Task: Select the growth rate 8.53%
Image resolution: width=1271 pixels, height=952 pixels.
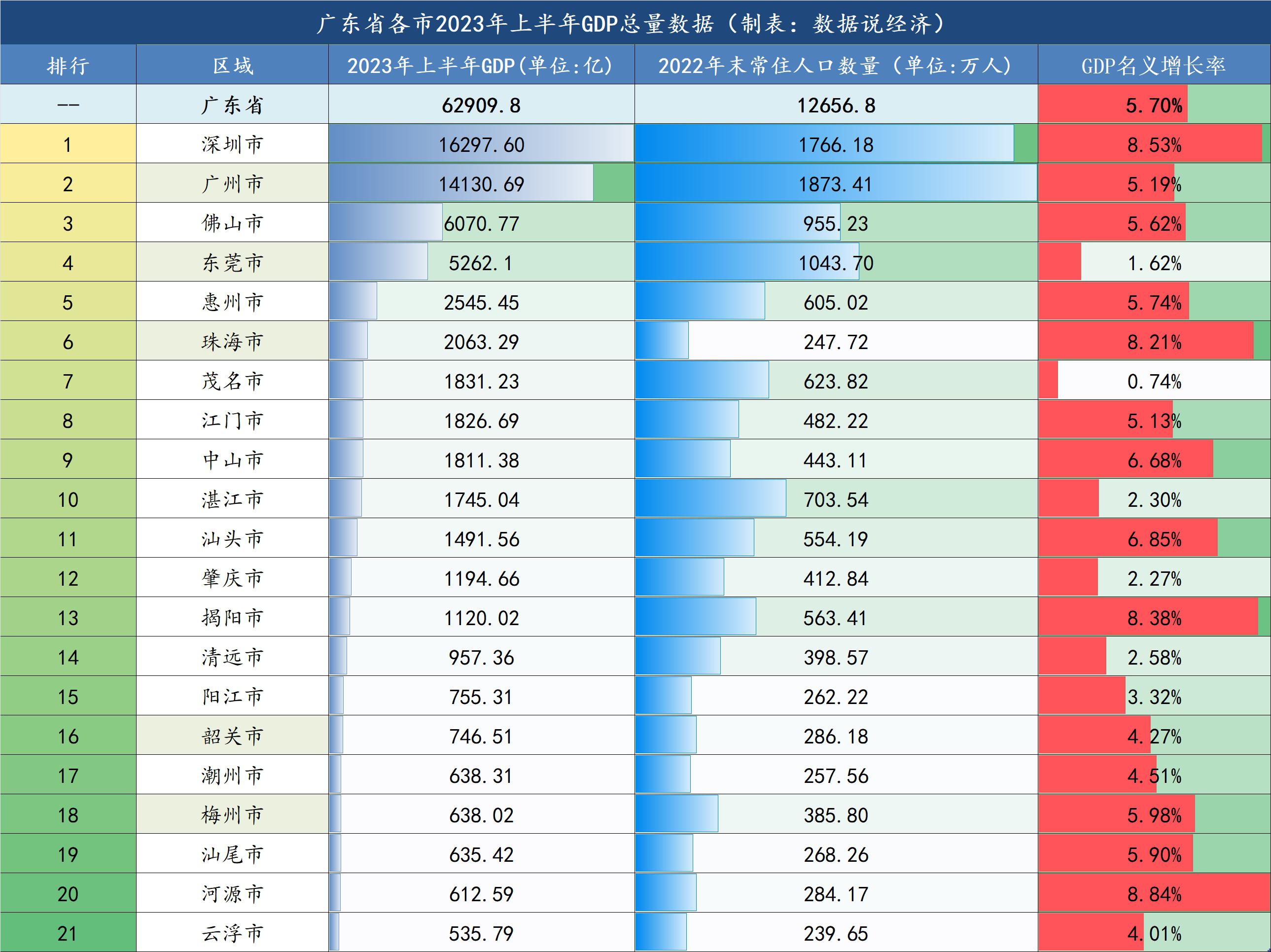Action: pos(1154,145)
